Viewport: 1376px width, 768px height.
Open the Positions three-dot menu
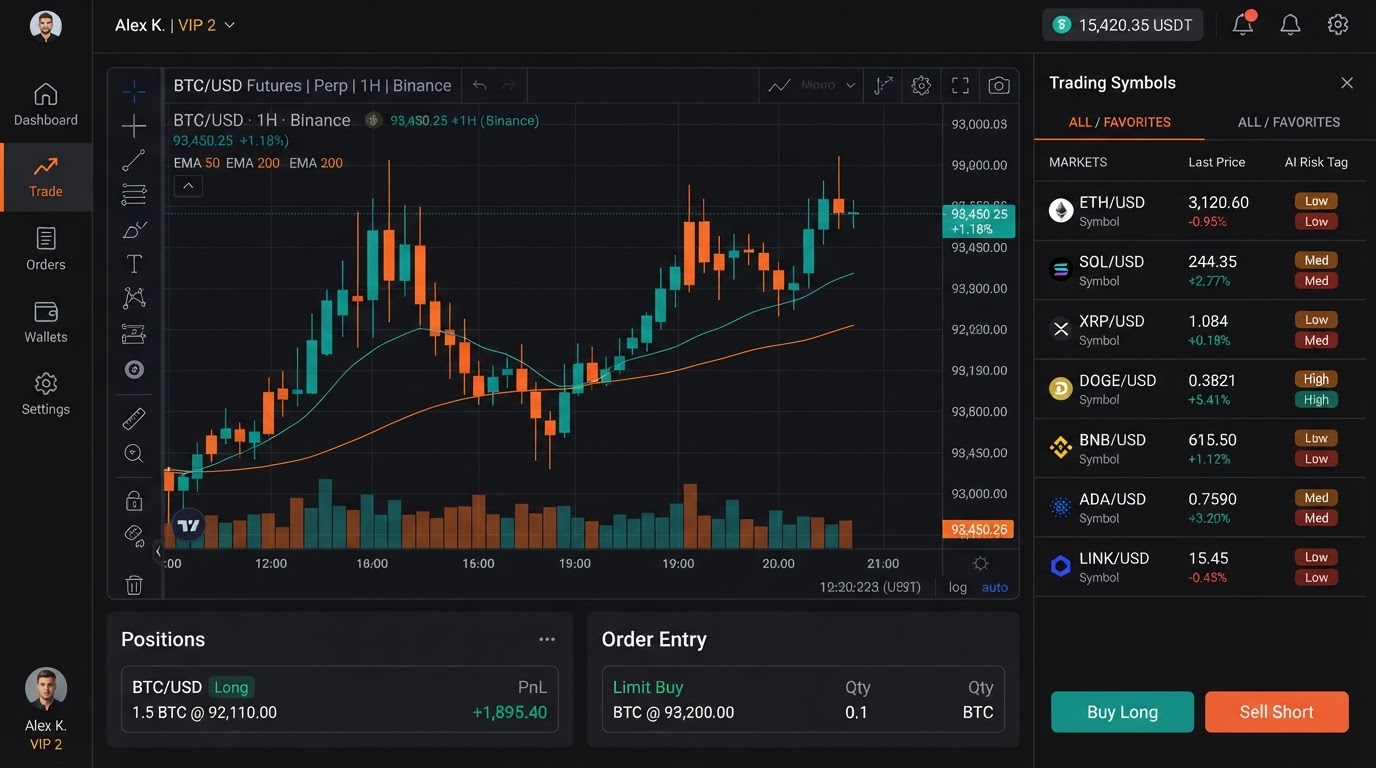547,640
